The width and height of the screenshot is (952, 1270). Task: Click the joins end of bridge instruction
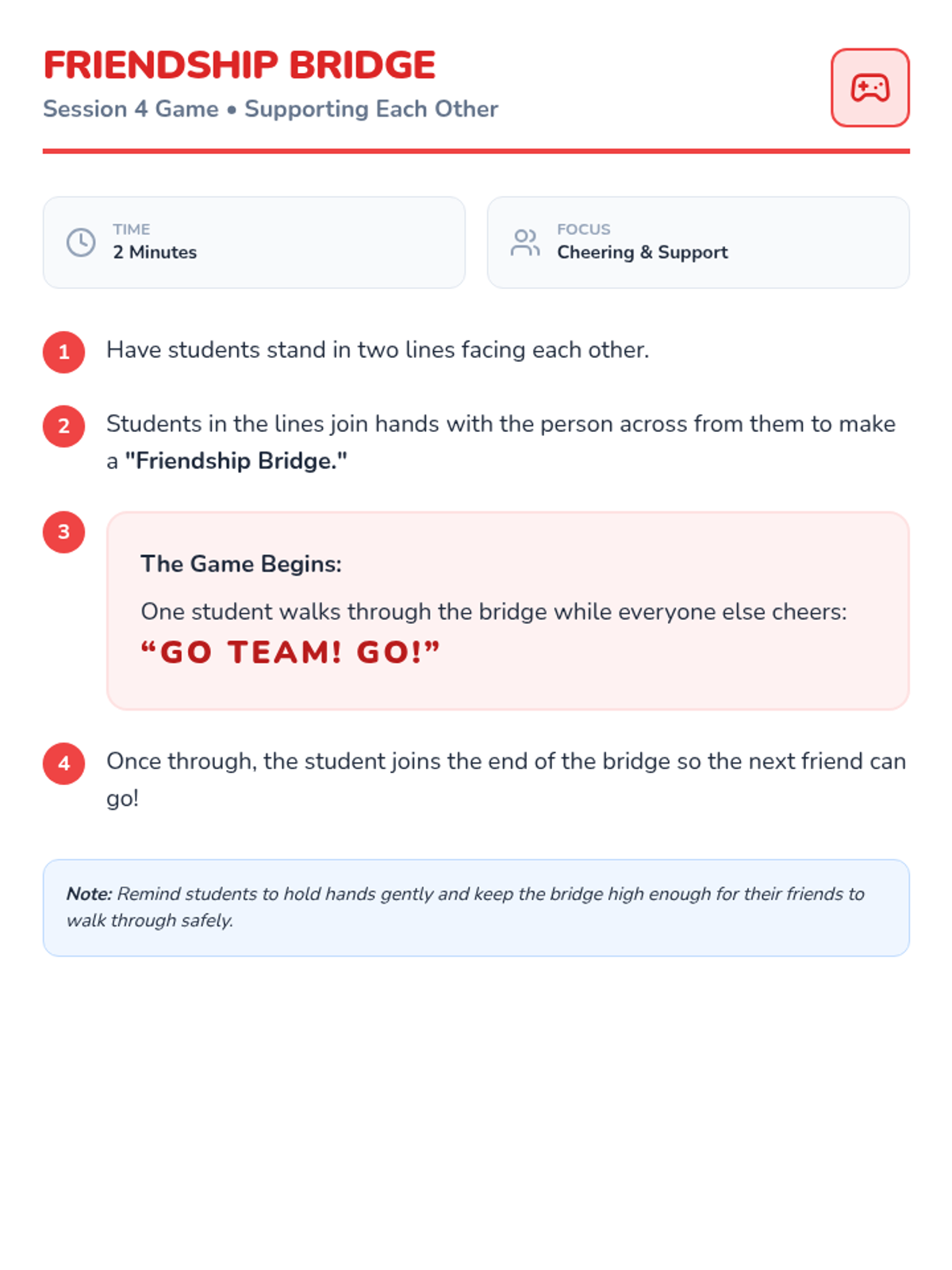pos(506,762)
